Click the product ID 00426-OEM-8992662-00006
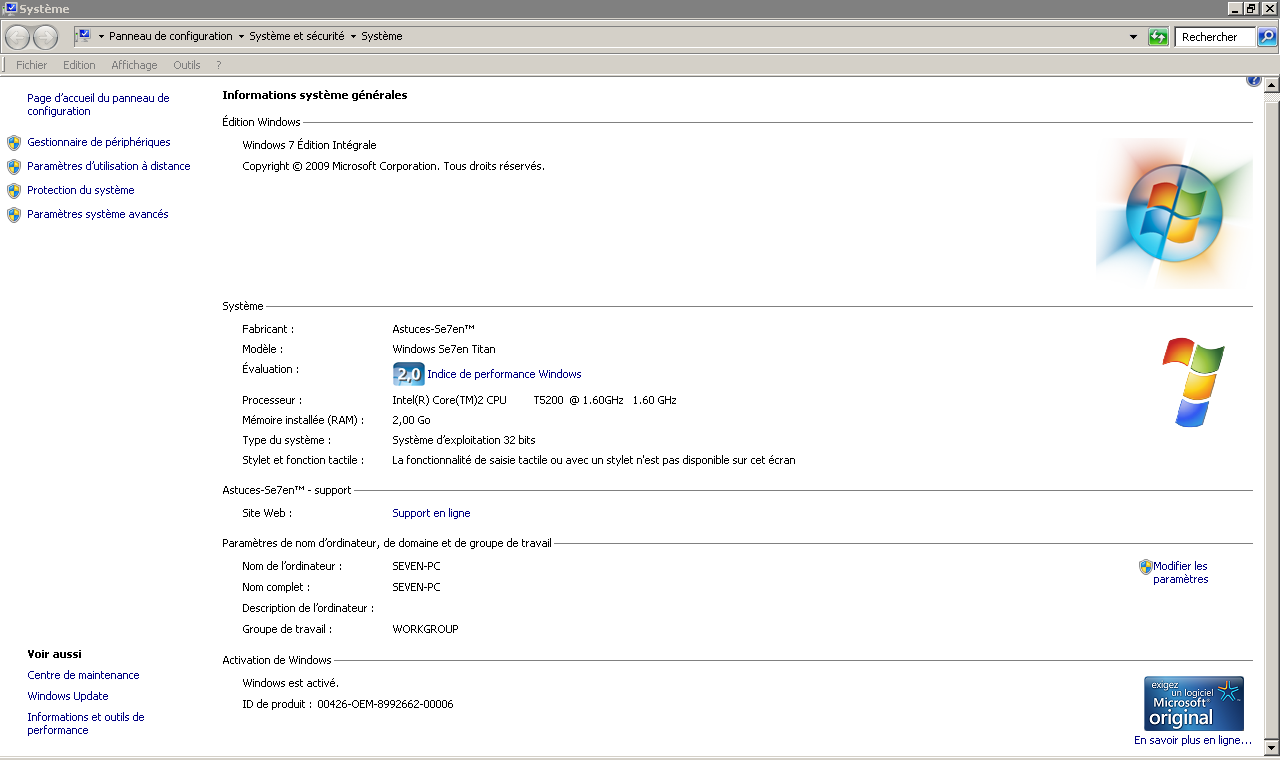1280x760 pixels. pyautogui.click(x=385, y=704)
